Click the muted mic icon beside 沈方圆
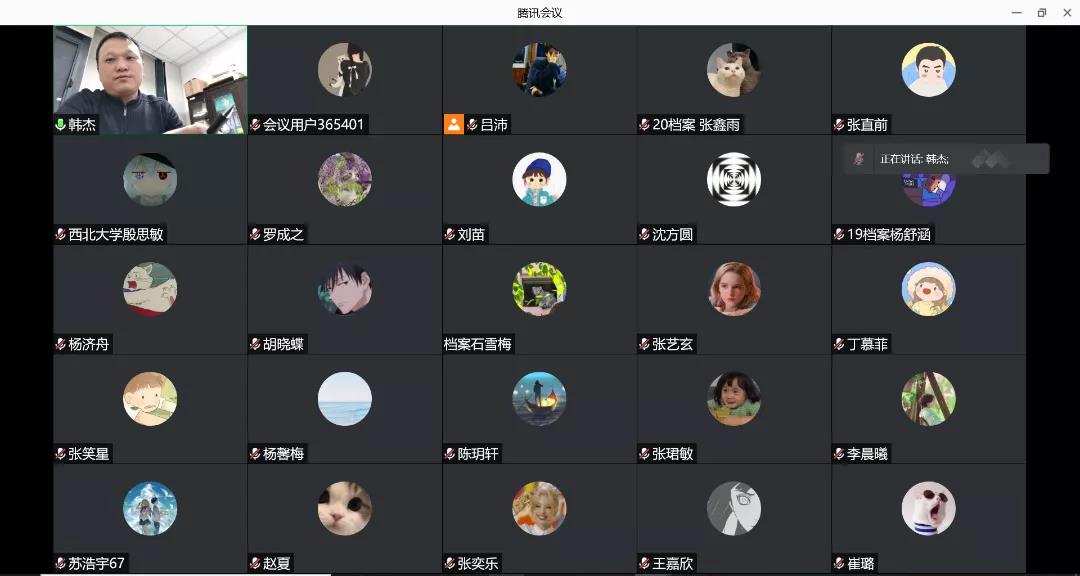This screenshot has width=1080, height=576. 645,234
